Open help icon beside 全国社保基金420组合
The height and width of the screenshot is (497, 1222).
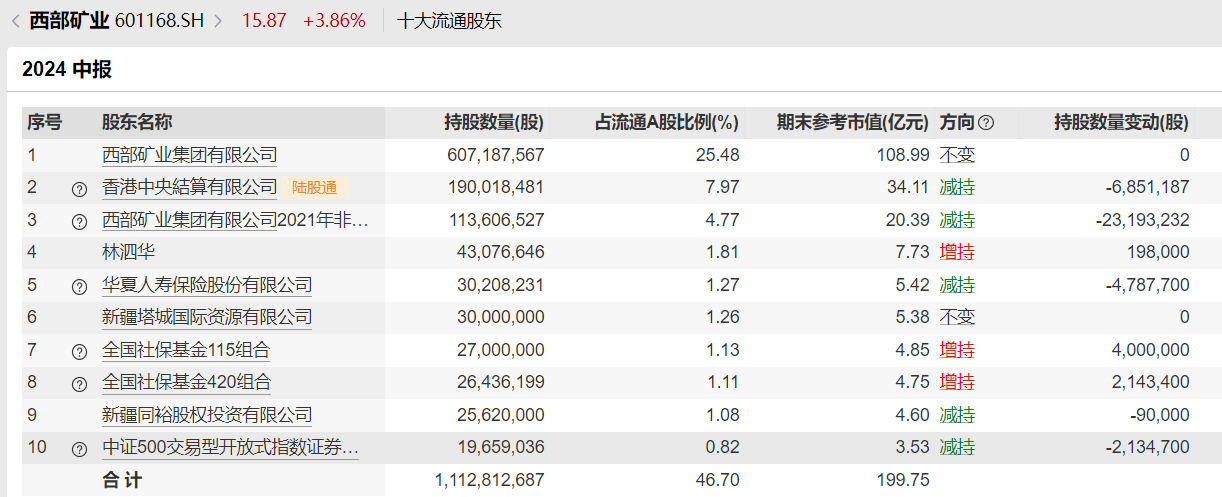[80, 383]
